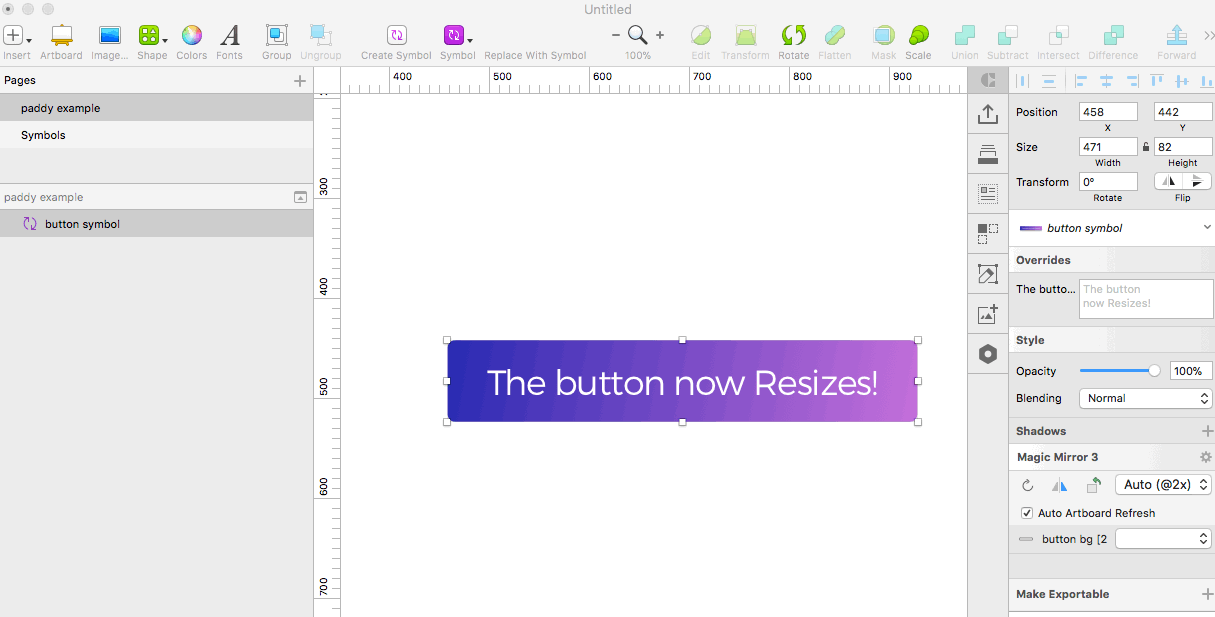Click the Image insert tool

[110, 36]
